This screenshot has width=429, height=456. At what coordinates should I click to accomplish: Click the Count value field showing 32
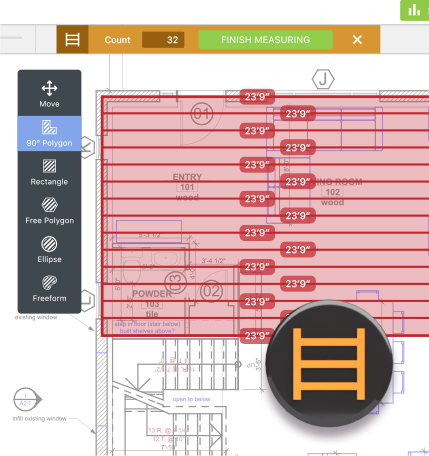click(x=163, y=40)
